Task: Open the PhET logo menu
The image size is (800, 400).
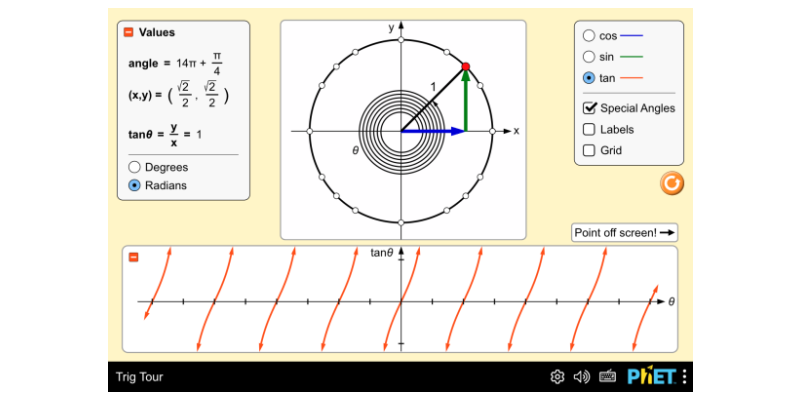Action: [656, 377]
